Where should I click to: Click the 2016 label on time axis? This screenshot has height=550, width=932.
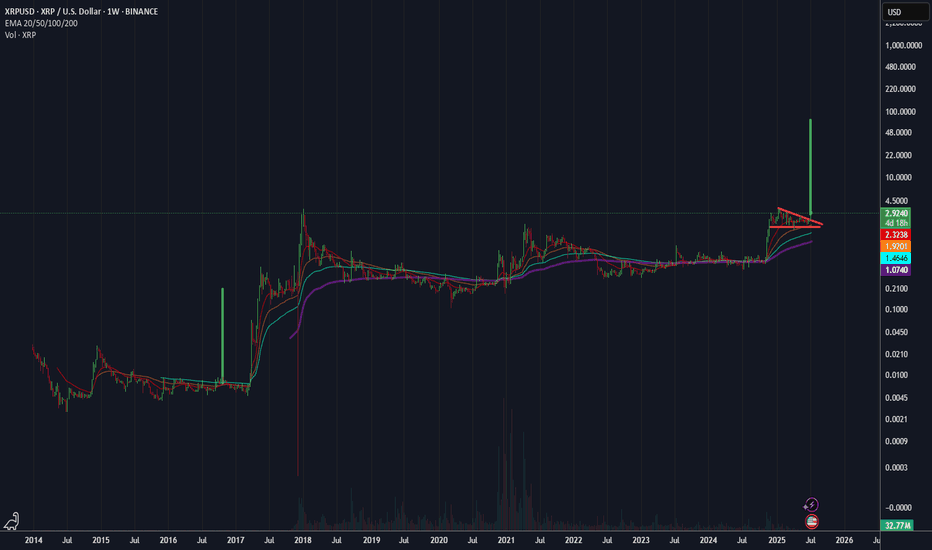pyautogui.click(x=168, y=540)
